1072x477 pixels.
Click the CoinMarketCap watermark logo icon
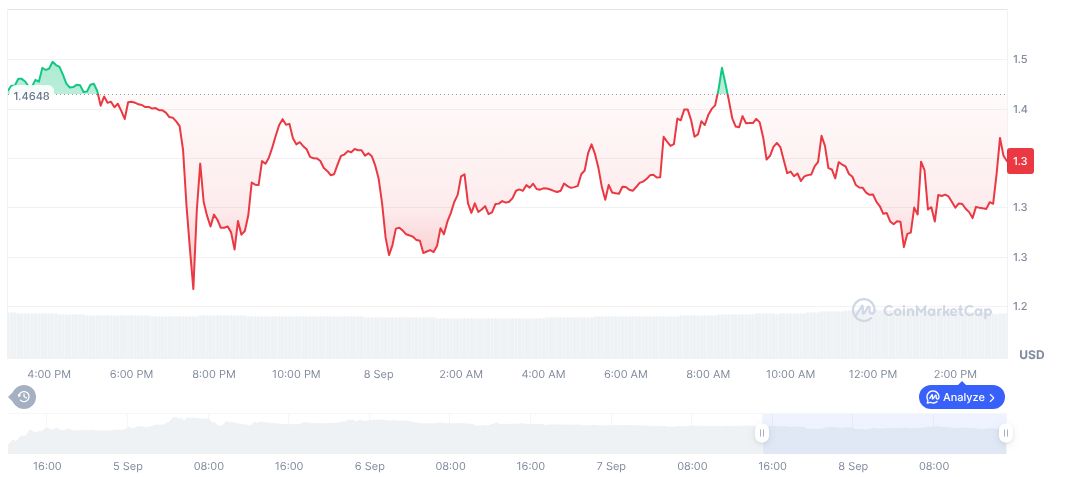(x=864, y=311)
